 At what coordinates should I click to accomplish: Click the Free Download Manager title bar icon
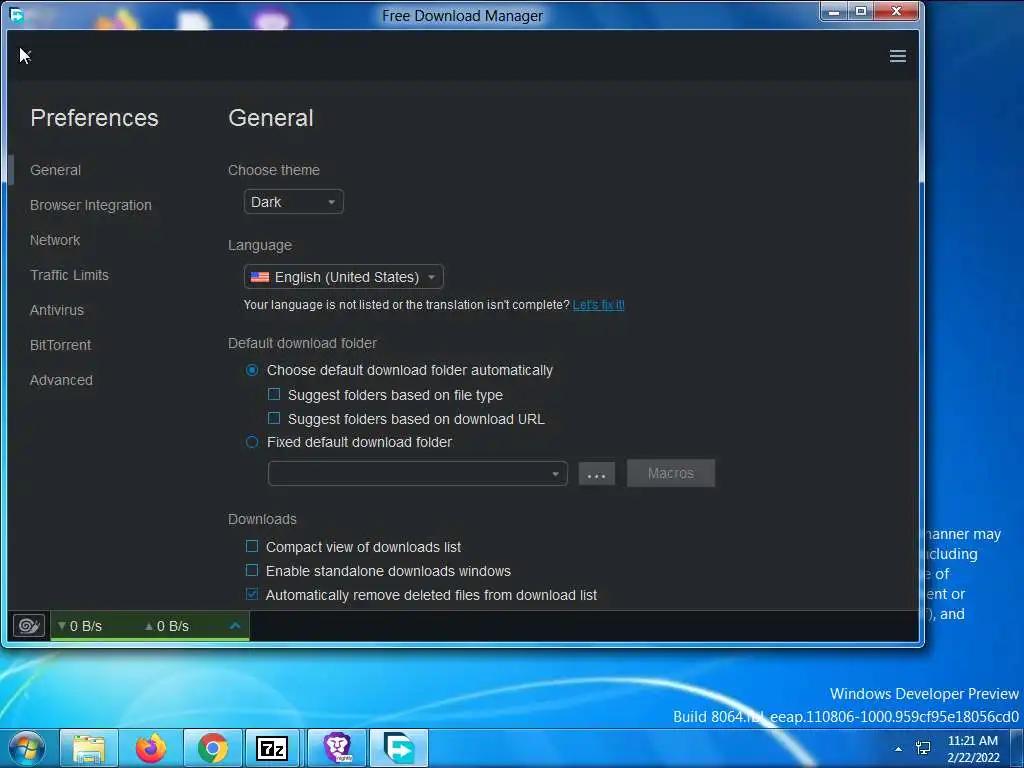pos(17,14)
